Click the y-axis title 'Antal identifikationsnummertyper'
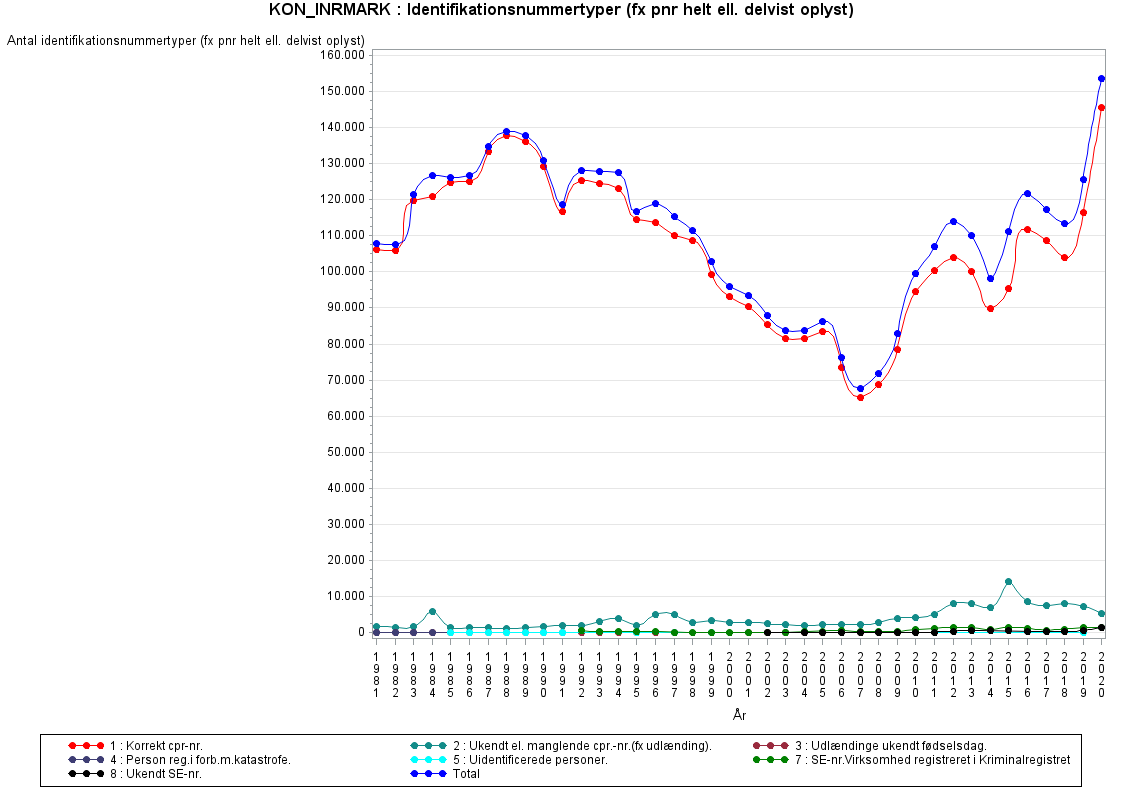The image size is (1122, 793). coord(186,41)
